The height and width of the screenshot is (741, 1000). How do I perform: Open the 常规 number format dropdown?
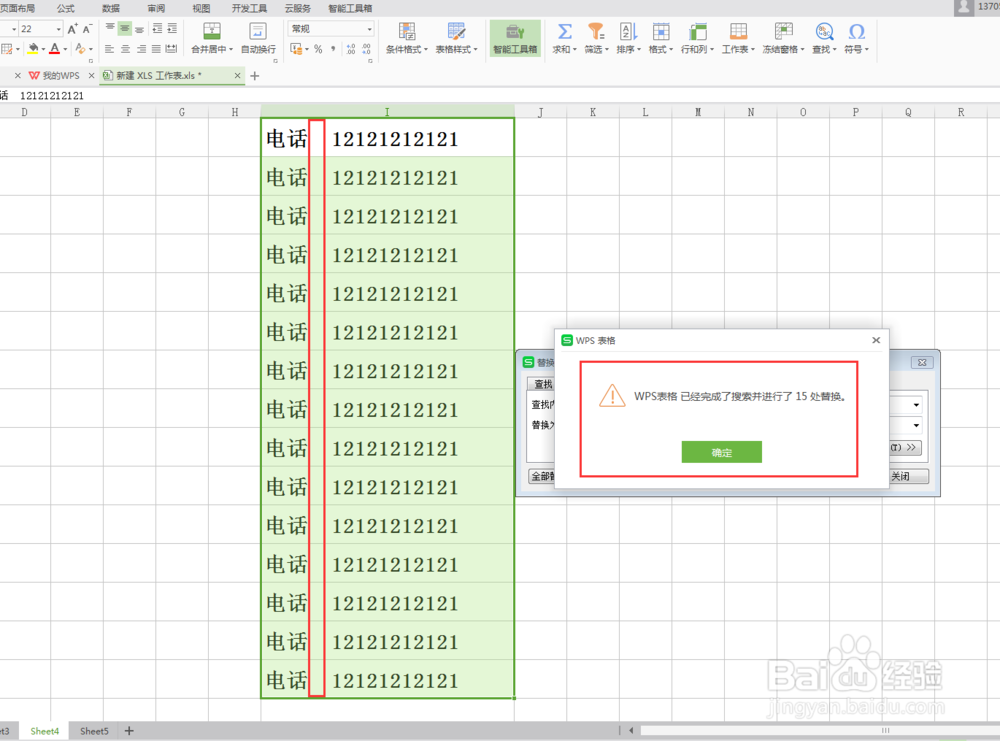369,29
